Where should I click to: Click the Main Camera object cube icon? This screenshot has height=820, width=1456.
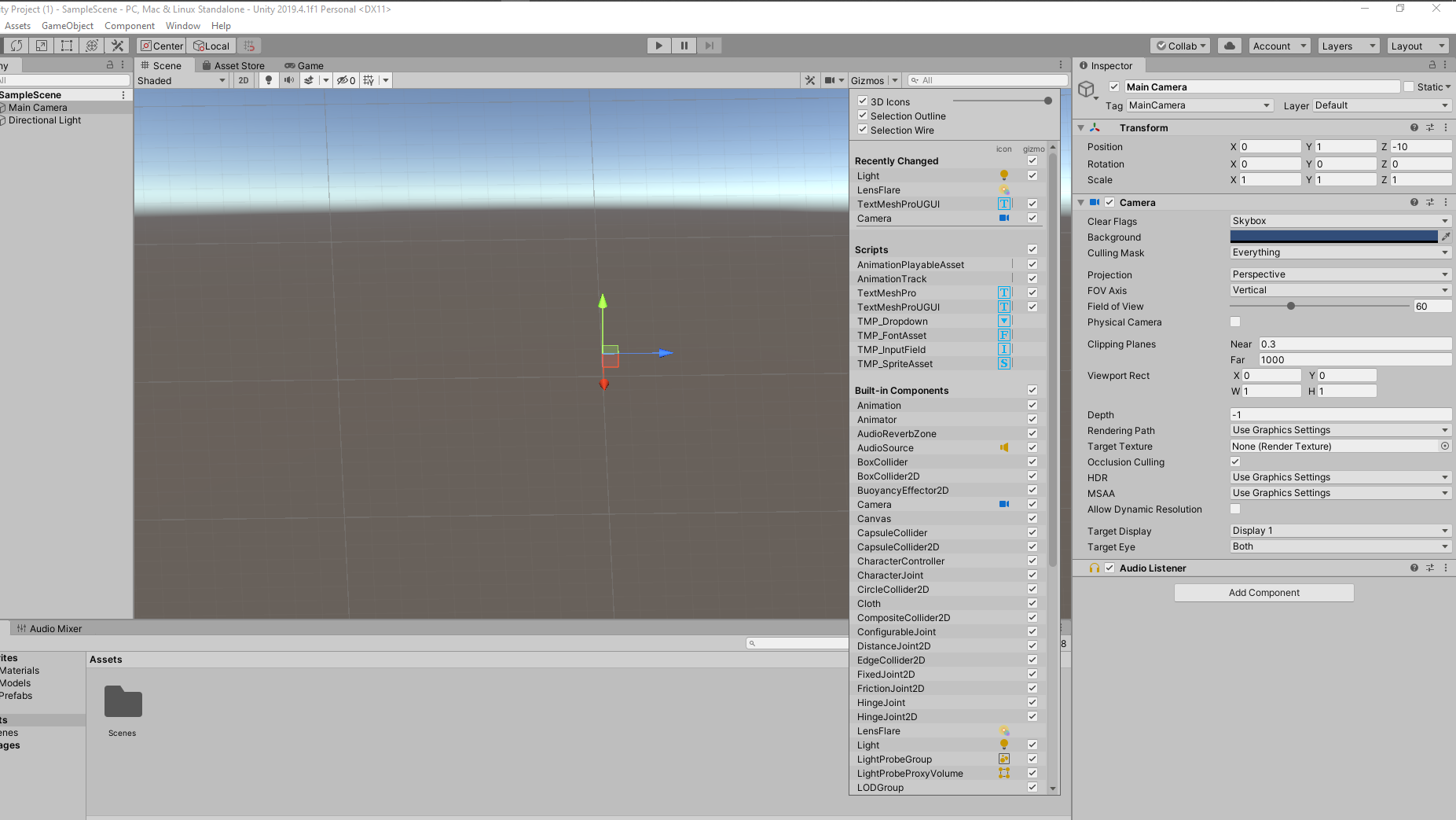[x=1087, y=89]
